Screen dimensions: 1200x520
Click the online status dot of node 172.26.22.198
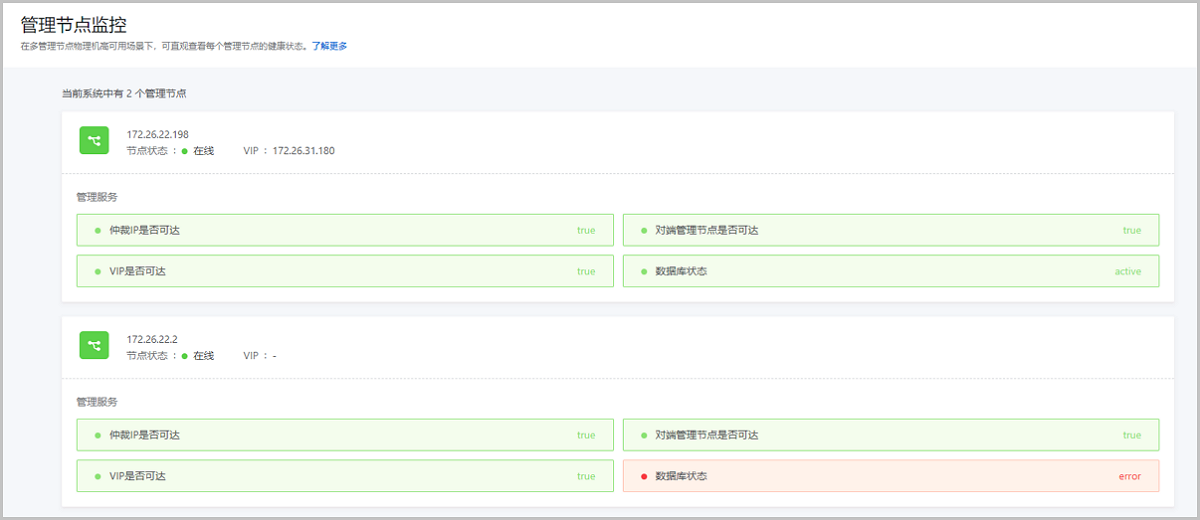pos(185,151)
